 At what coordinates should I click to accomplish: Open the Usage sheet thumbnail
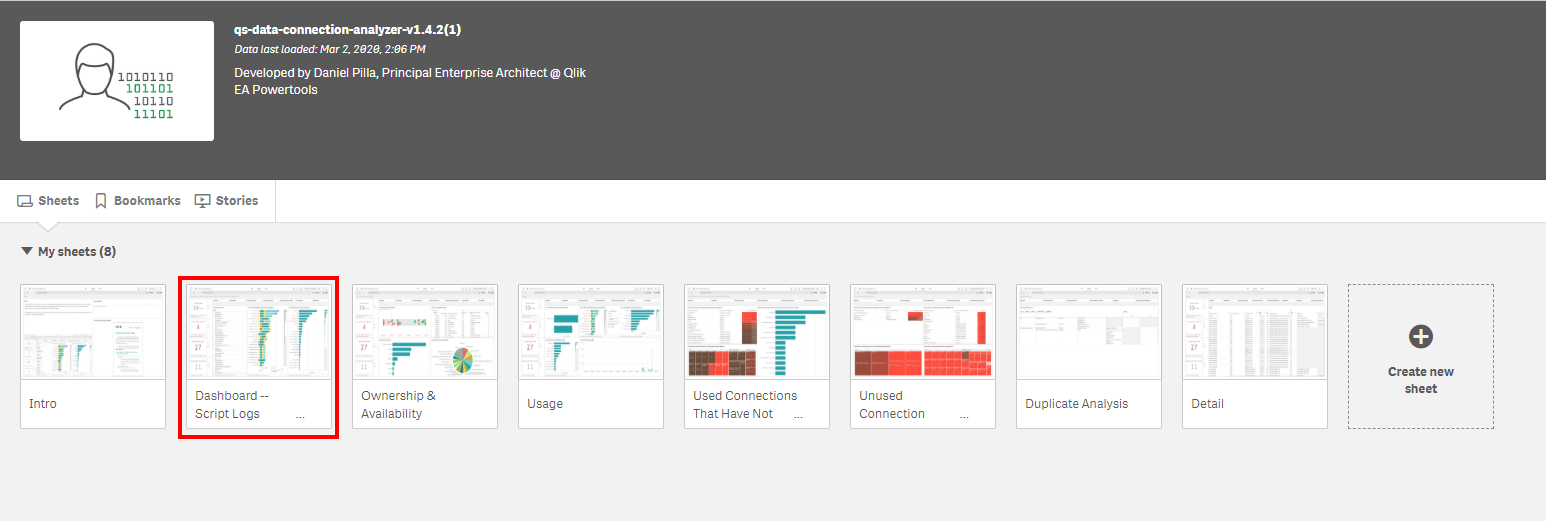(591, 332)
